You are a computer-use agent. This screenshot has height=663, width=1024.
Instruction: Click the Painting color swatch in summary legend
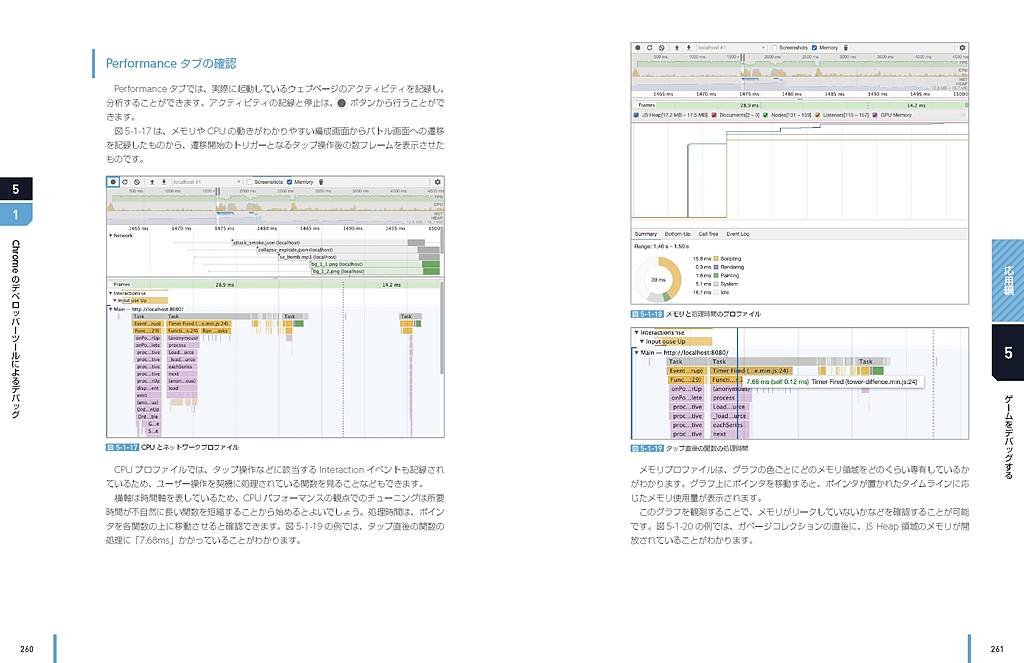[716, 276]
